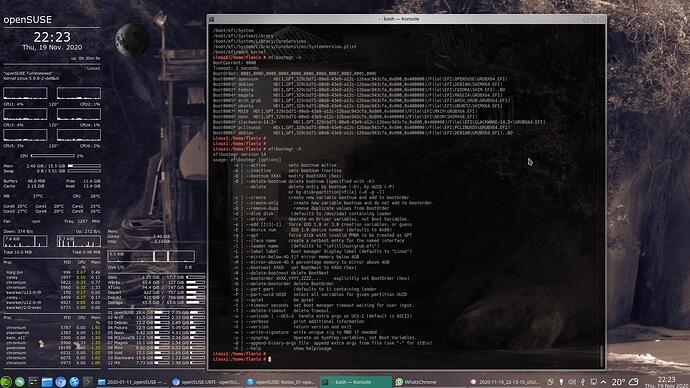
Task: Switch to openSUSE Notes_01 taskbar window
Action: coord(281,382)
